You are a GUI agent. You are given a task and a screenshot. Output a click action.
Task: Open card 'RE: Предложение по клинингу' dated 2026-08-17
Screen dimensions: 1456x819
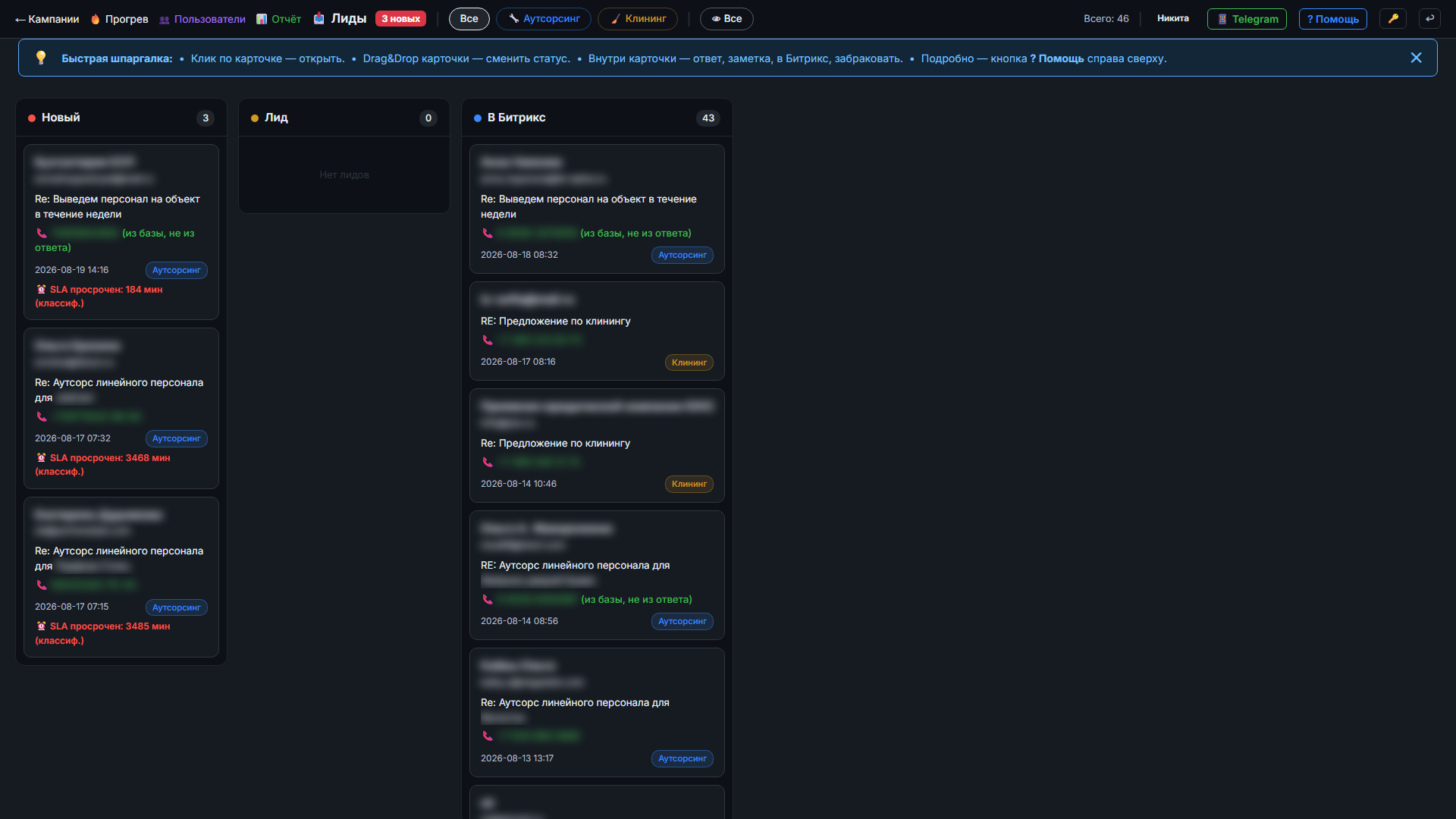[x=597, y=331]
